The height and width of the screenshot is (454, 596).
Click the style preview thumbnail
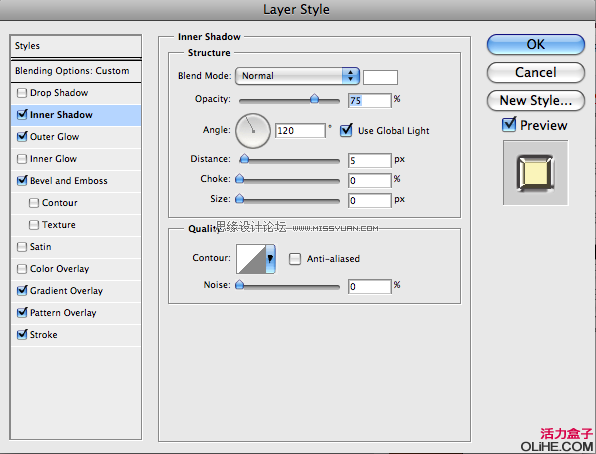pyautogui.click(x=536, y=173)
